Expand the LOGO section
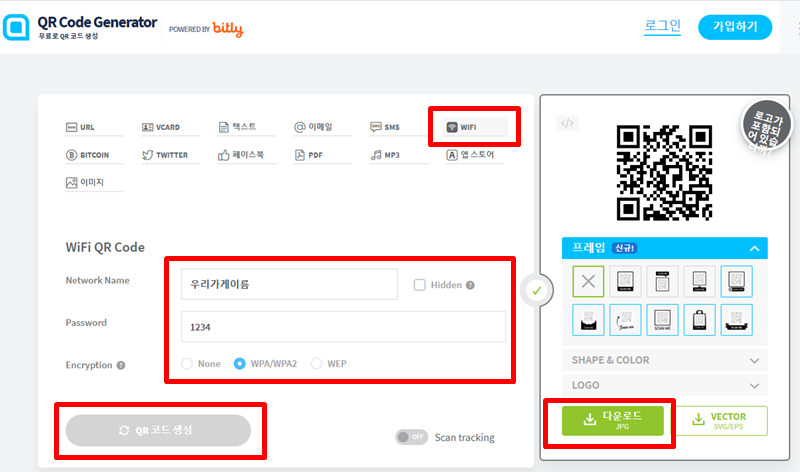Screen dimensions: 800x472 (x=665, y=385)
